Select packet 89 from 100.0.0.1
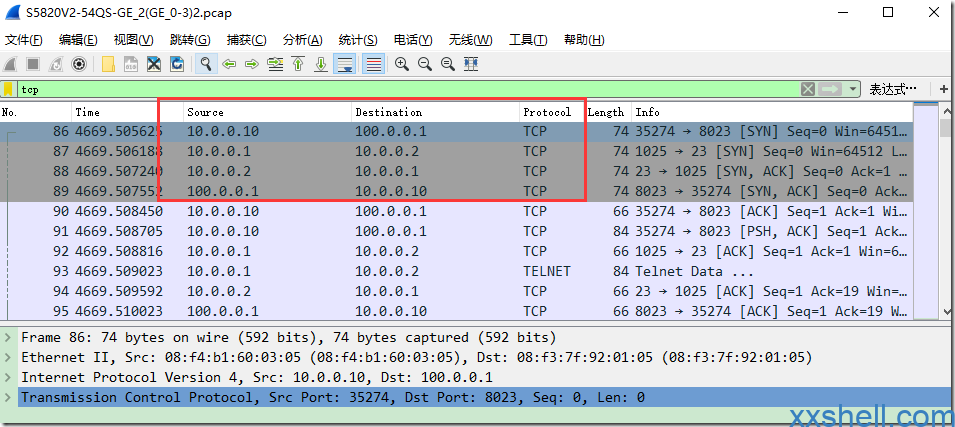This screenshot has height=427, width=955. pyautogui.click(x=457, y=191)
